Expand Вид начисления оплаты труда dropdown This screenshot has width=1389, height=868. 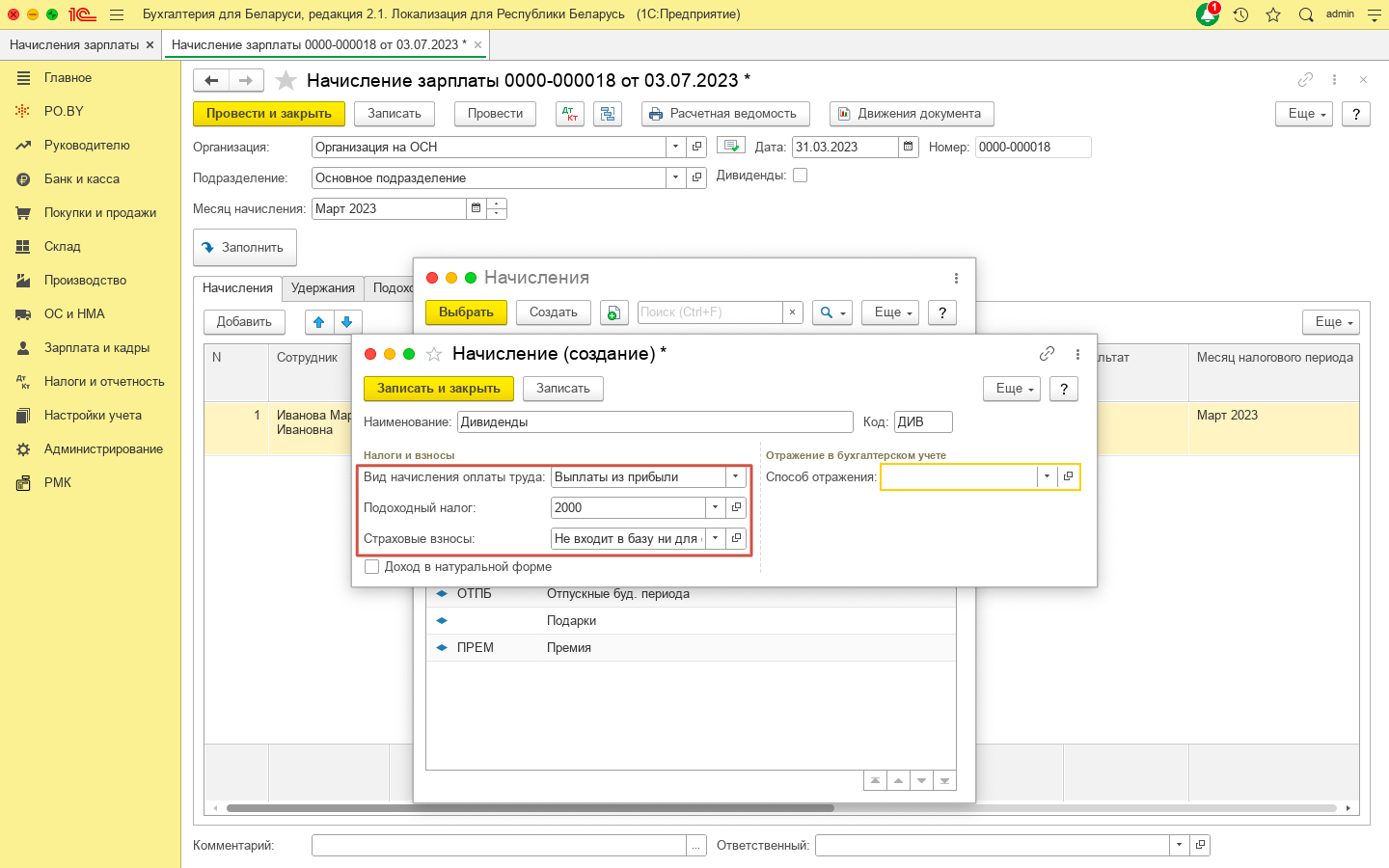(736, 477)
